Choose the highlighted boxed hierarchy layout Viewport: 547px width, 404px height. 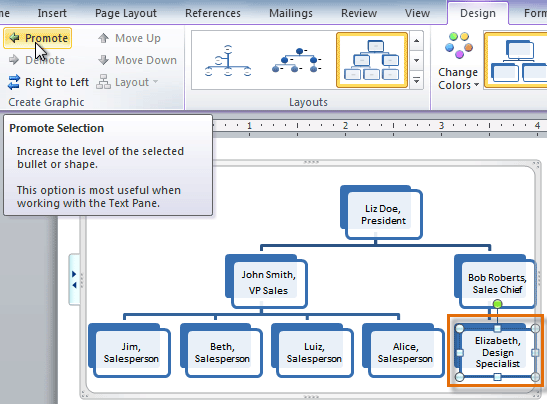click(372, 60)
